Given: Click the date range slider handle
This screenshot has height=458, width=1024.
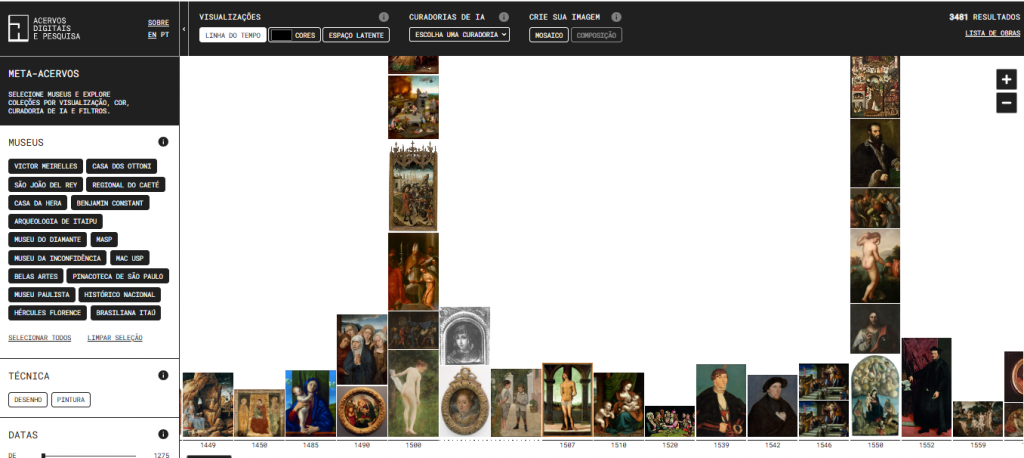Looking at the screenshot, I should pos(42,455).
